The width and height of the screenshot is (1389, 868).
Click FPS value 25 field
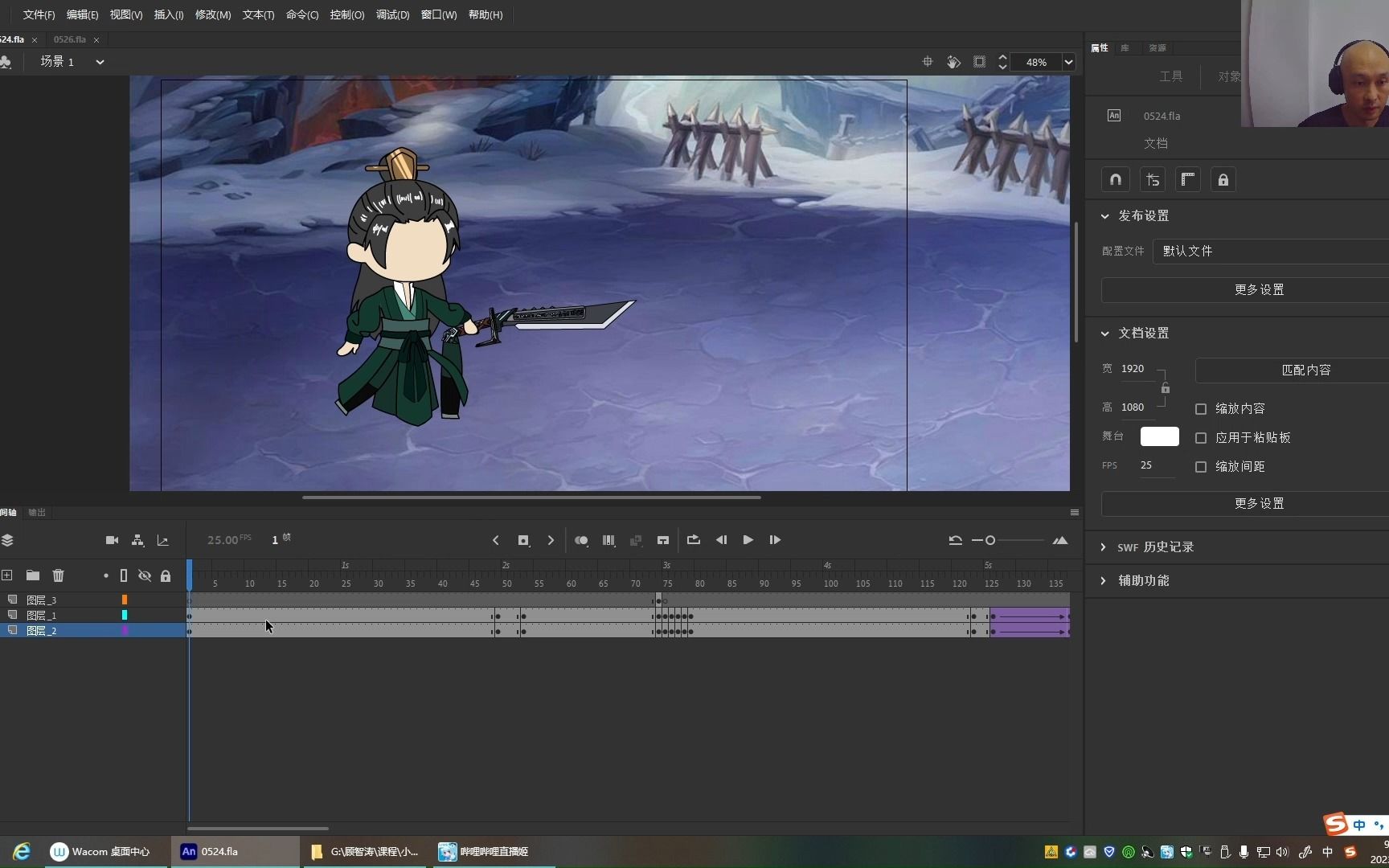pos(1156,465)
